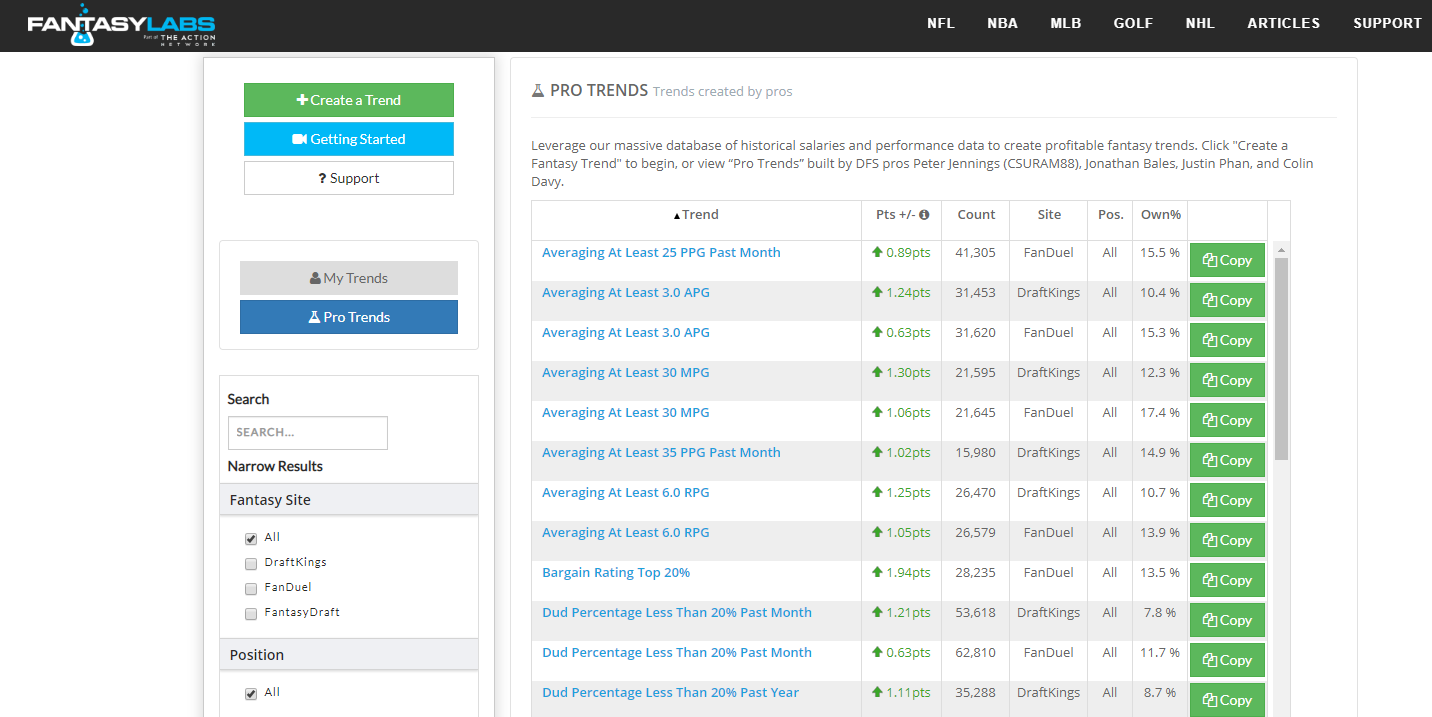The width and height of the screenshot is (1432, 717).
Task: Collapse the Position filter section
Action: [x=349, y=655]
